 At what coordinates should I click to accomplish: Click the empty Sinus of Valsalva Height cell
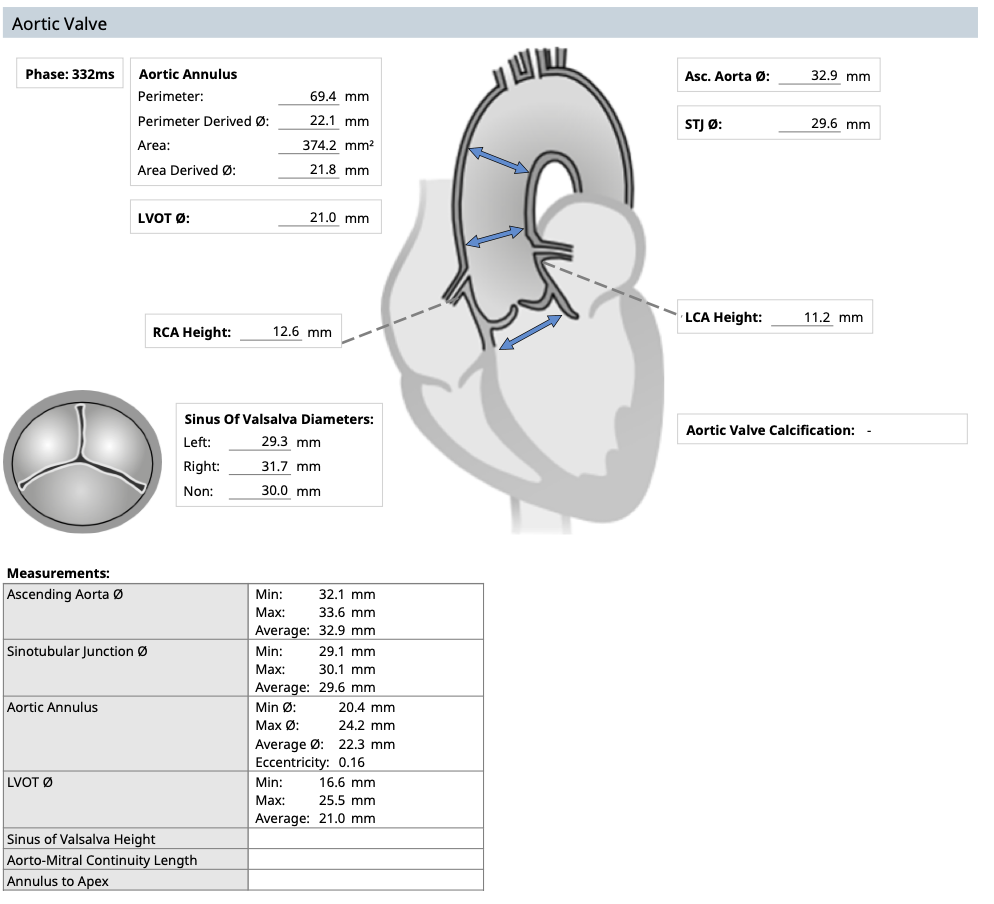[x=365, y=839]
